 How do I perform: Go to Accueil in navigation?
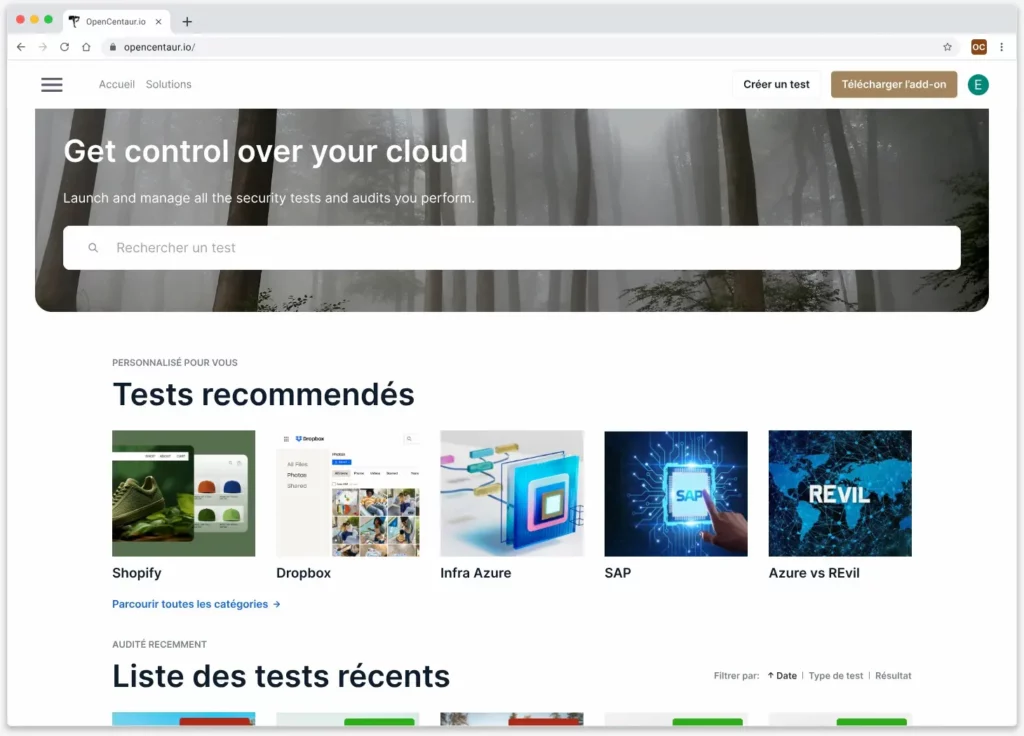point(116,84)
